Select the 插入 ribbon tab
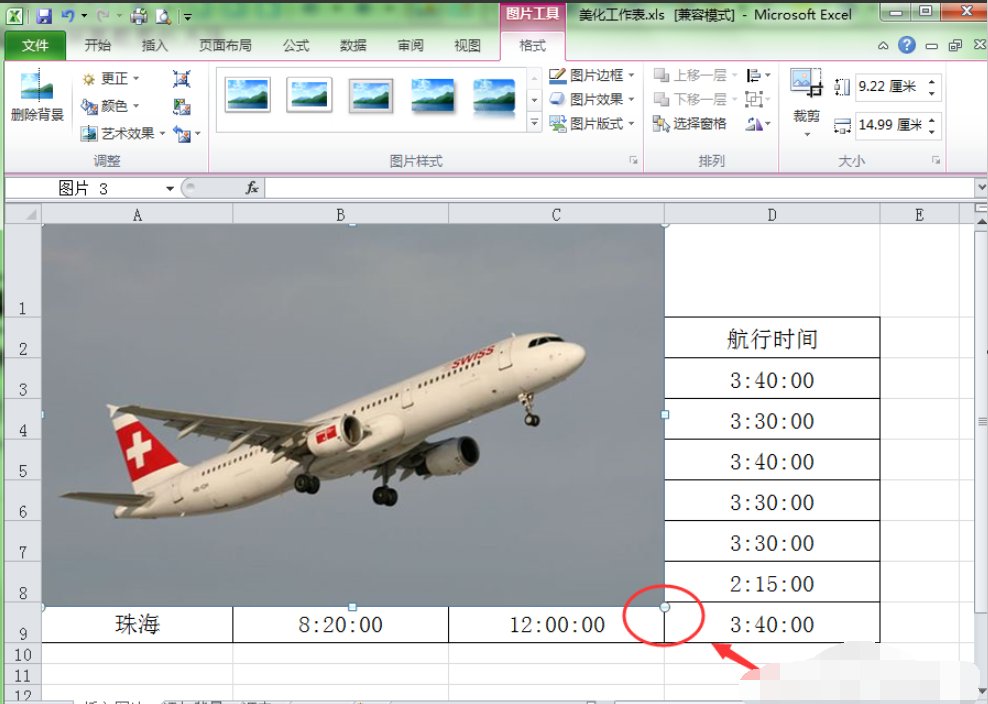Viewport: 988px width, 704px height. (156, 45)
